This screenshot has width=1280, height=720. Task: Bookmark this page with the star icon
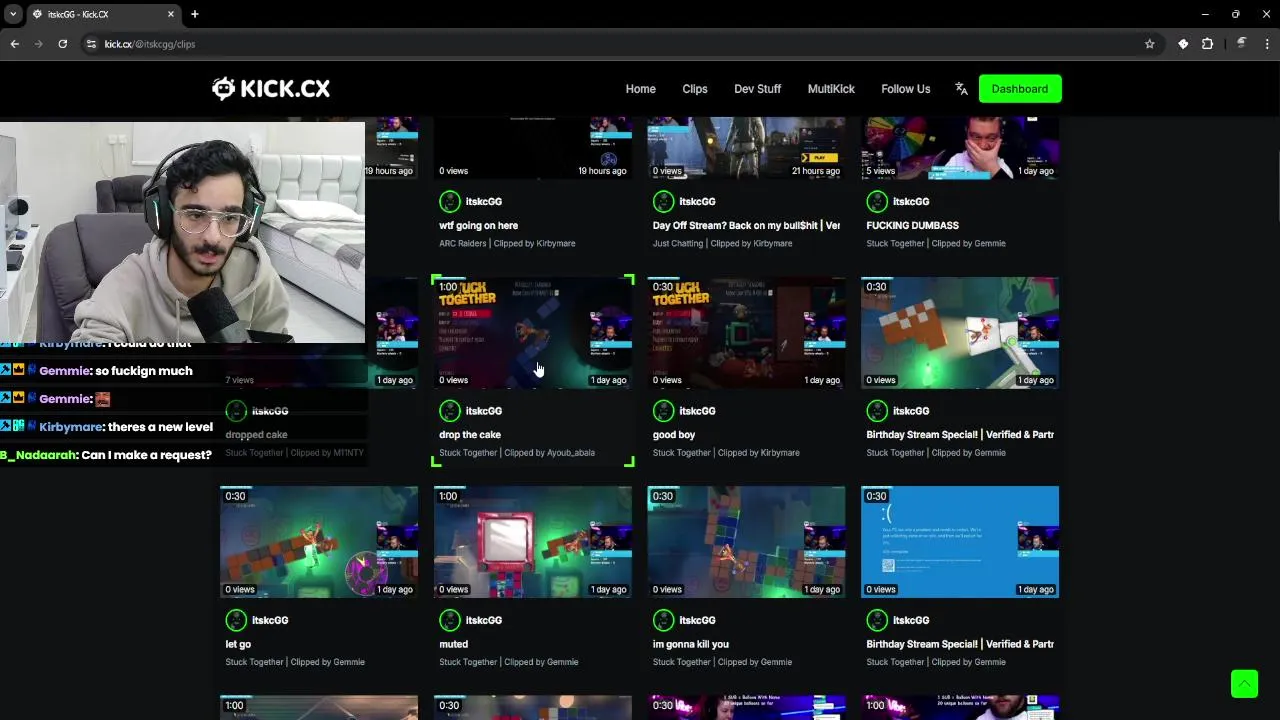coord(1150,44)
